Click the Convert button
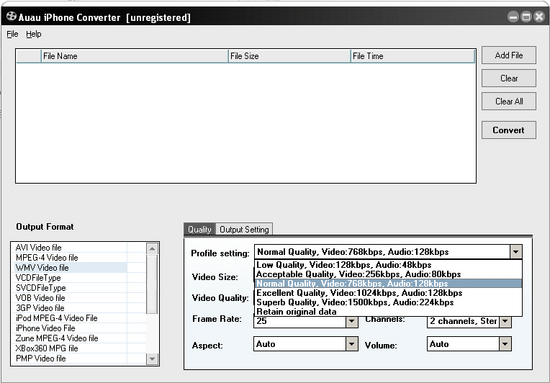Viewport: 550px width, 383px height. (x=509, y=130)
